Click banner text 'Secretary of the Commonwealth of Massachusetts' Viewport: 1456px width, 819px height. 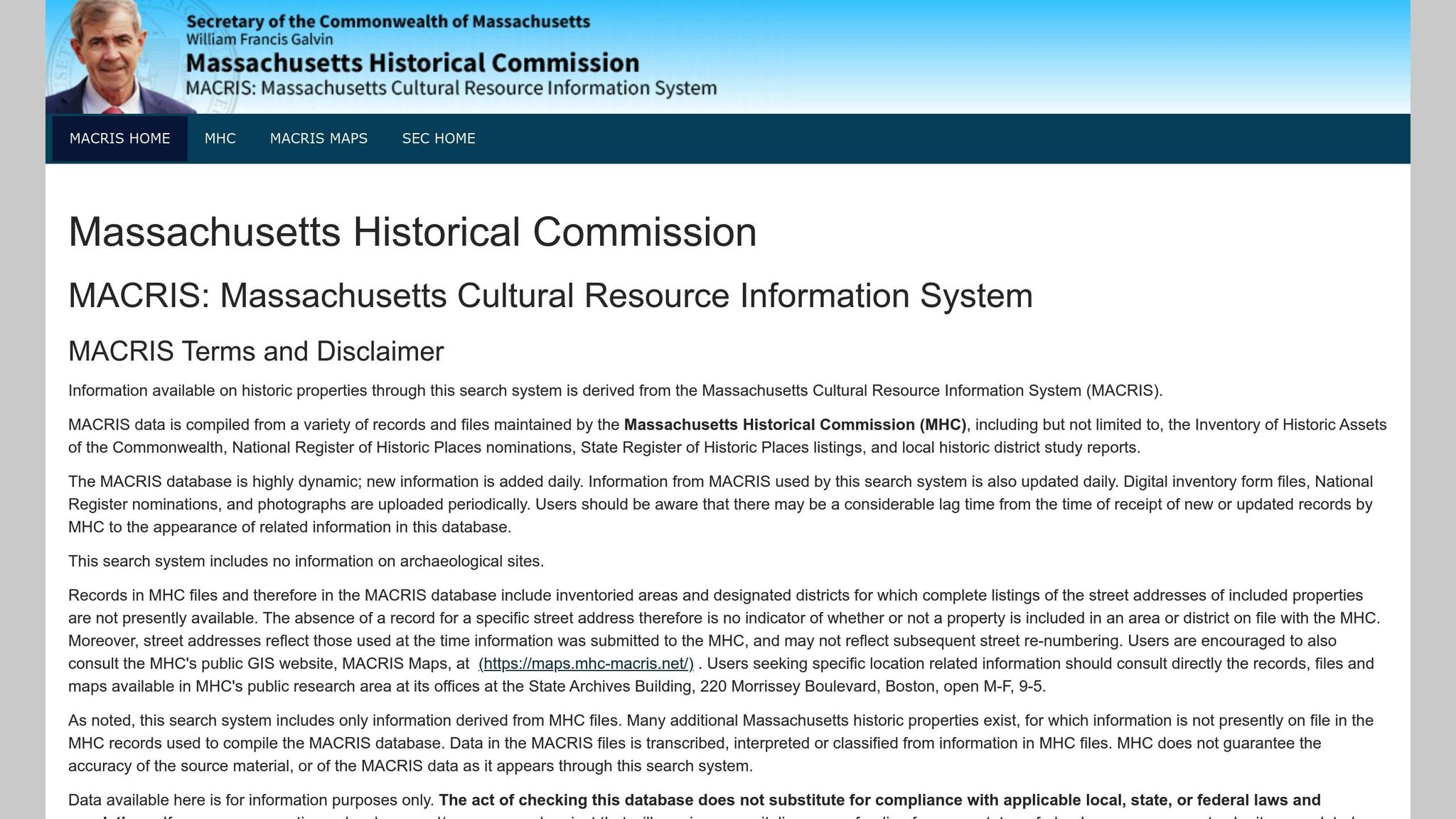click(388, 21)
